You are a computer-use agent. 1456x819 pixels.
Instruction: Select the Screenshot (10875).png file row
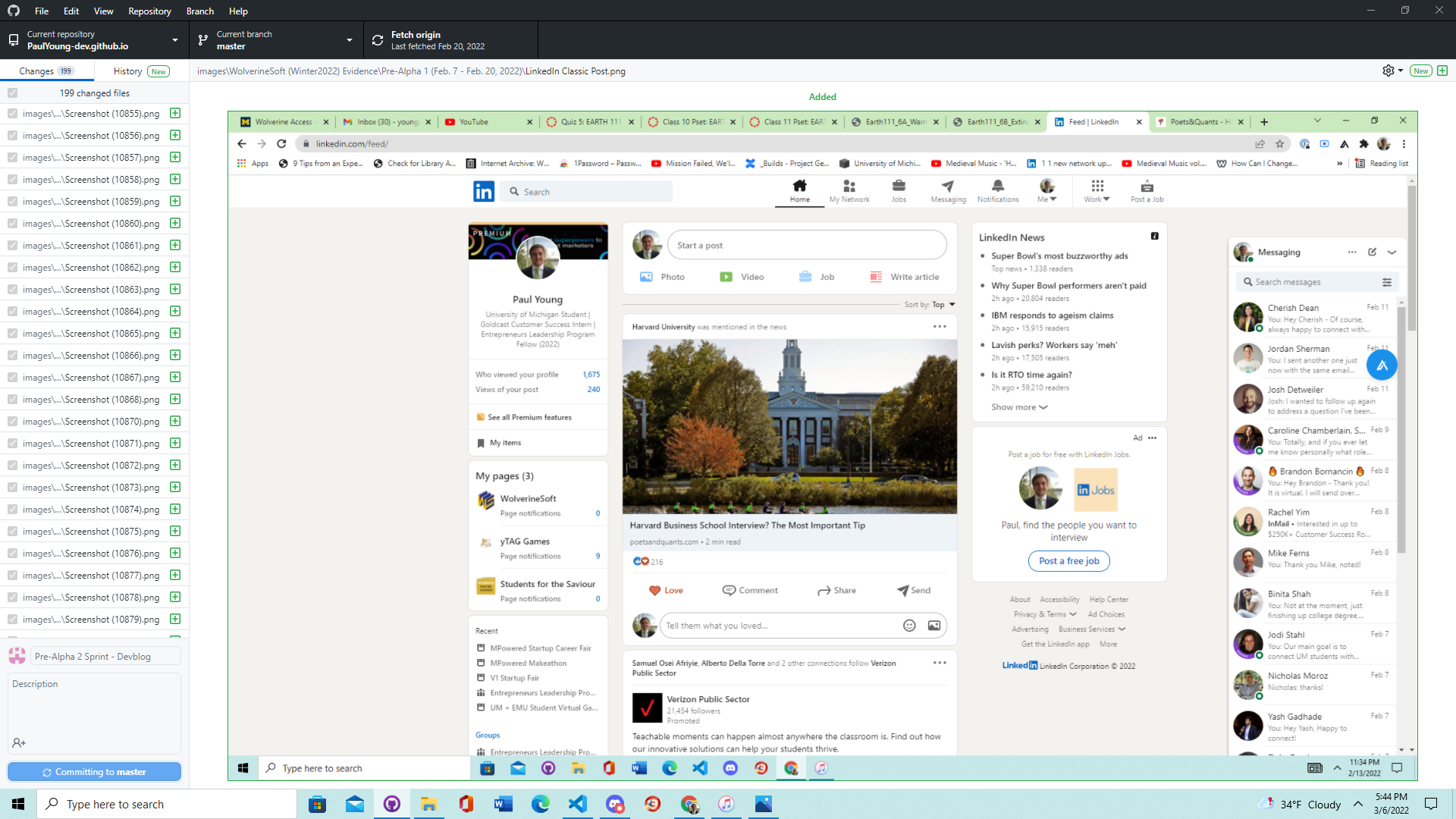click(95, 531)
